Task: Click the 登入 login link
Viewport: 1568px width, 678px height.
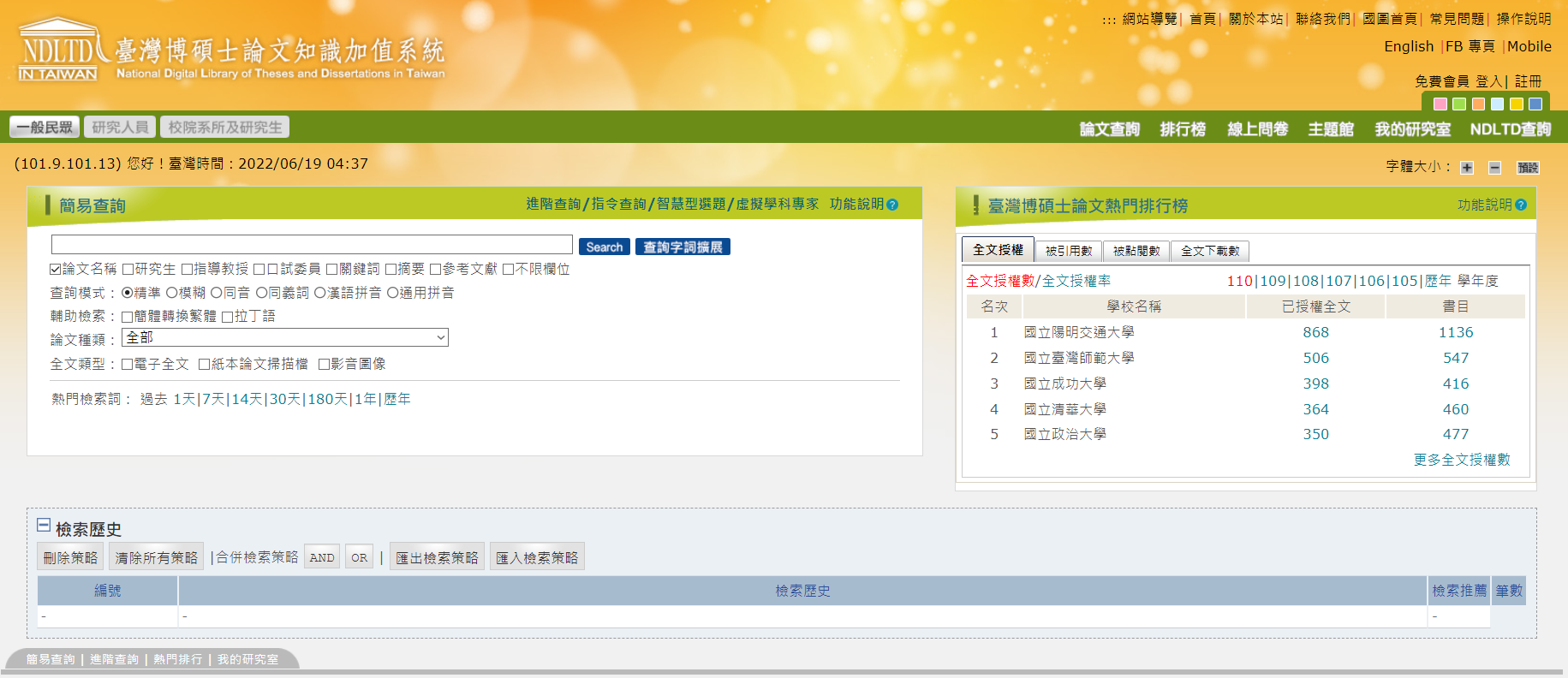Action: tap(1488, 81)
